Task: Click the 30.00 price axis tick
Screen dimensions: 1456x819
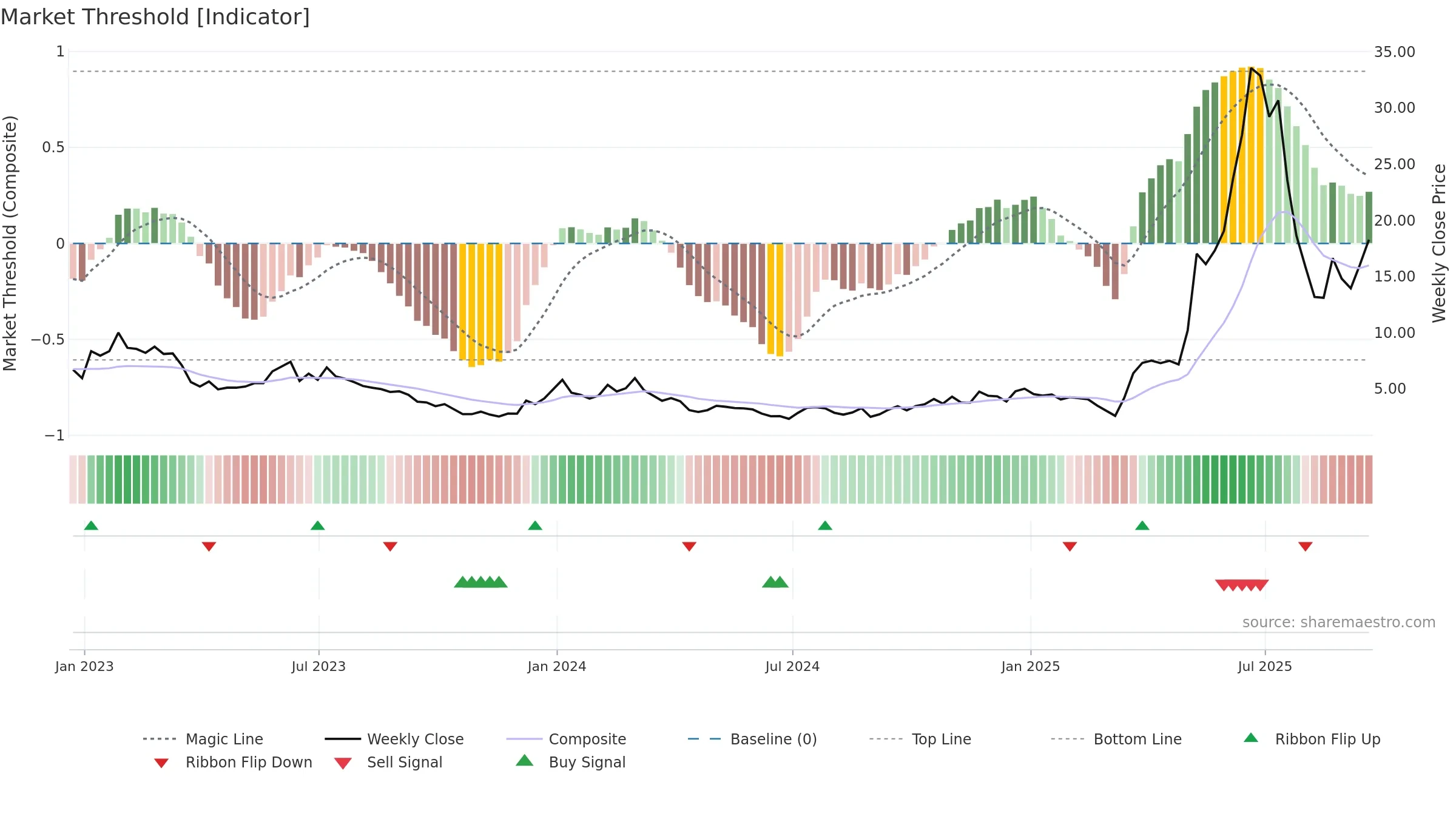Action: pos(1395,108)
